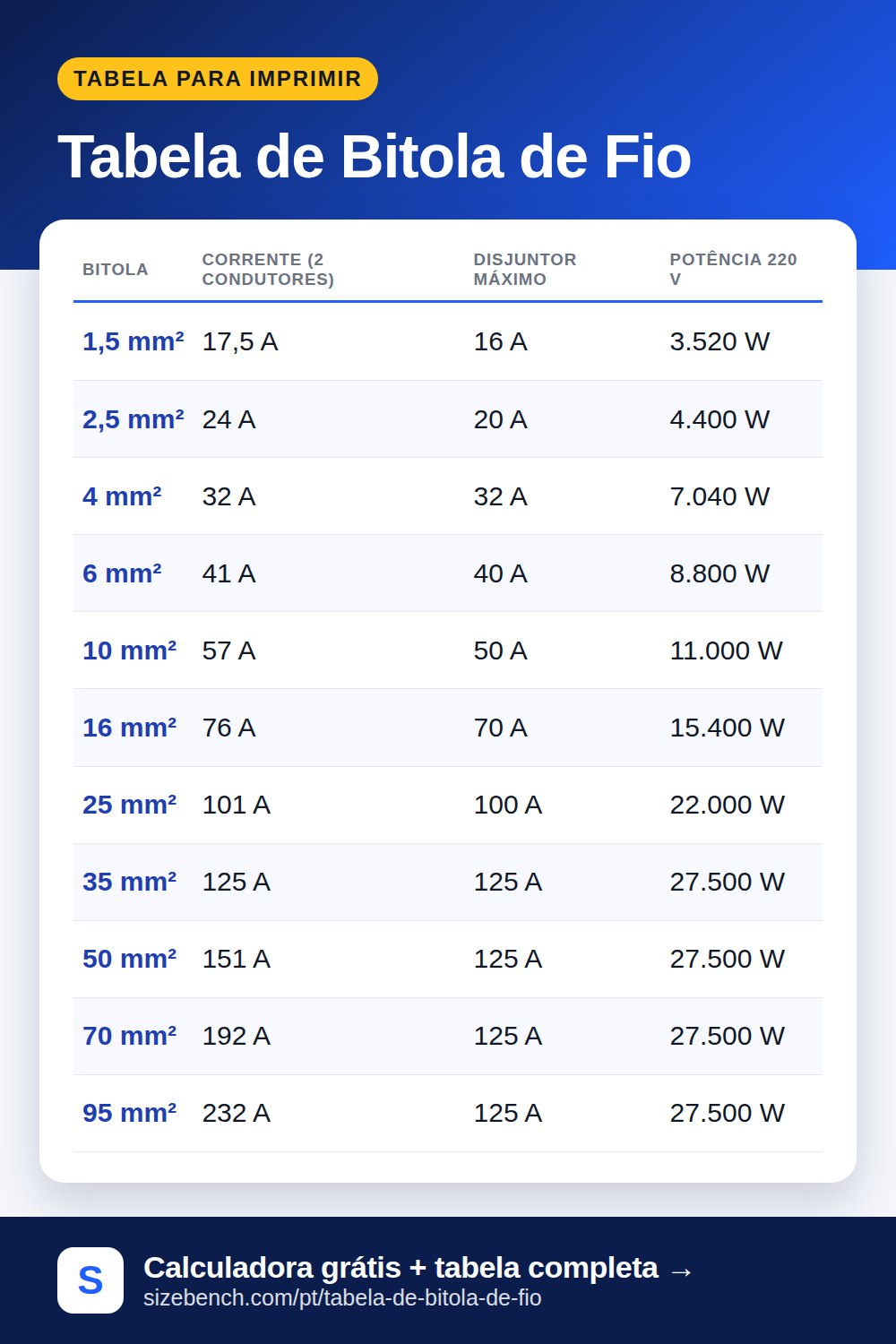Click the 4 mm² row label

click(122, 495)
